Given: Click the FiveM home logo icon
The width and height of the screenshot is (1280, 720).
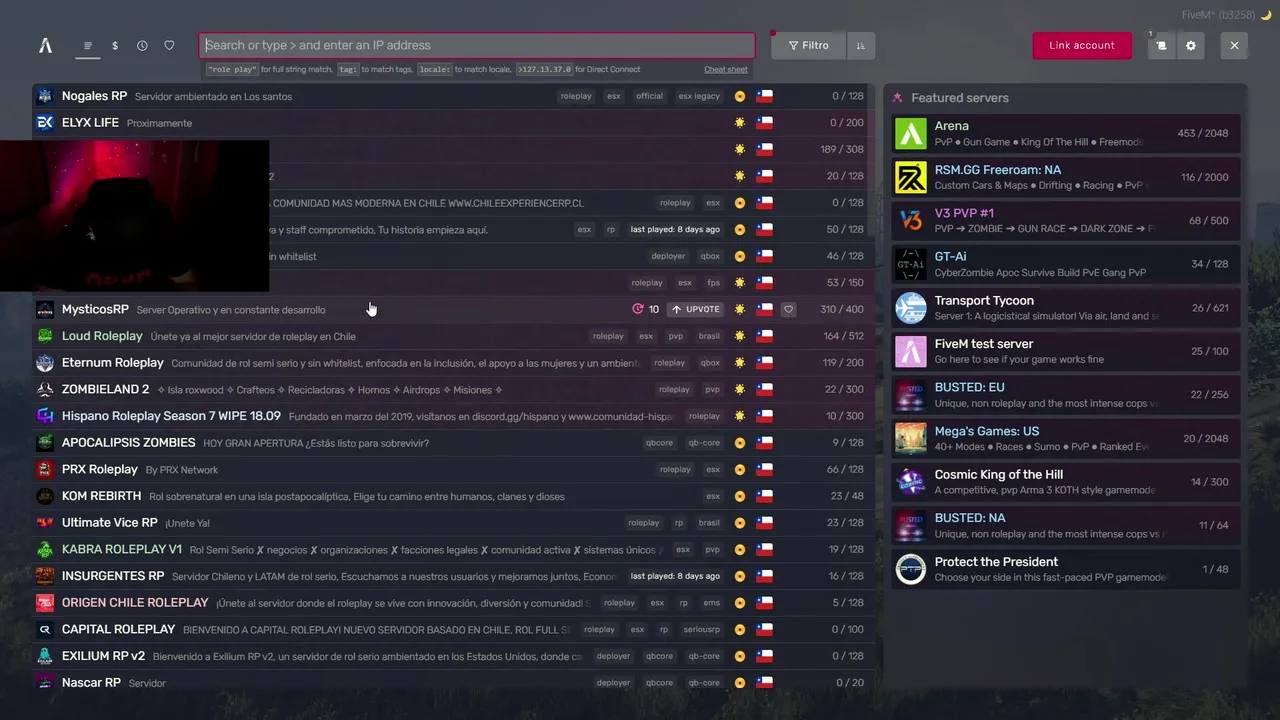Looking at the screenshot, I should coord(45,45).
